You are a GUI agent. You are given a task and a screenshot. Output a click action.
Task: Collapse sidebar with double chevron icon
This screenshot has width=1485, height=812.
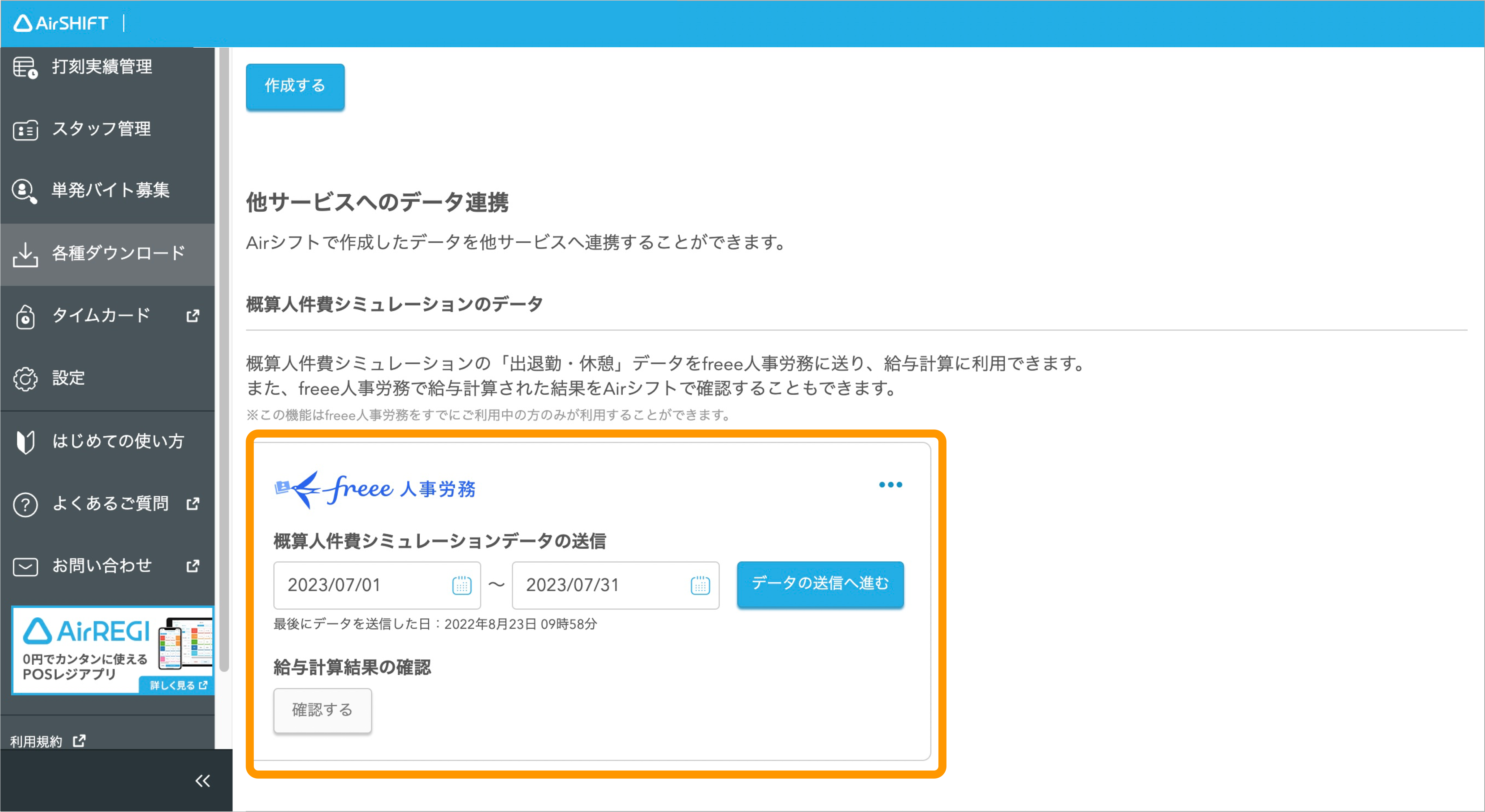(202, 781)
